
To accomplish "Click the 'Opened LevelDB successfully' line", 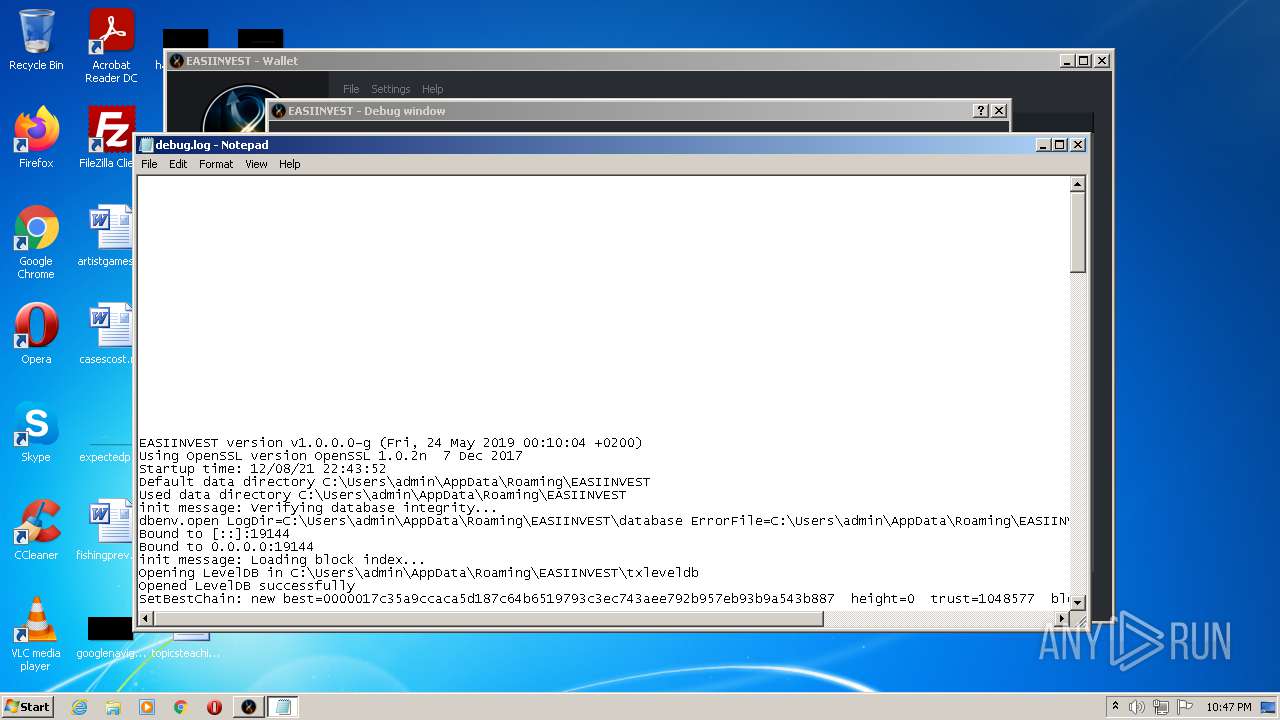I will tap(246, 586).
